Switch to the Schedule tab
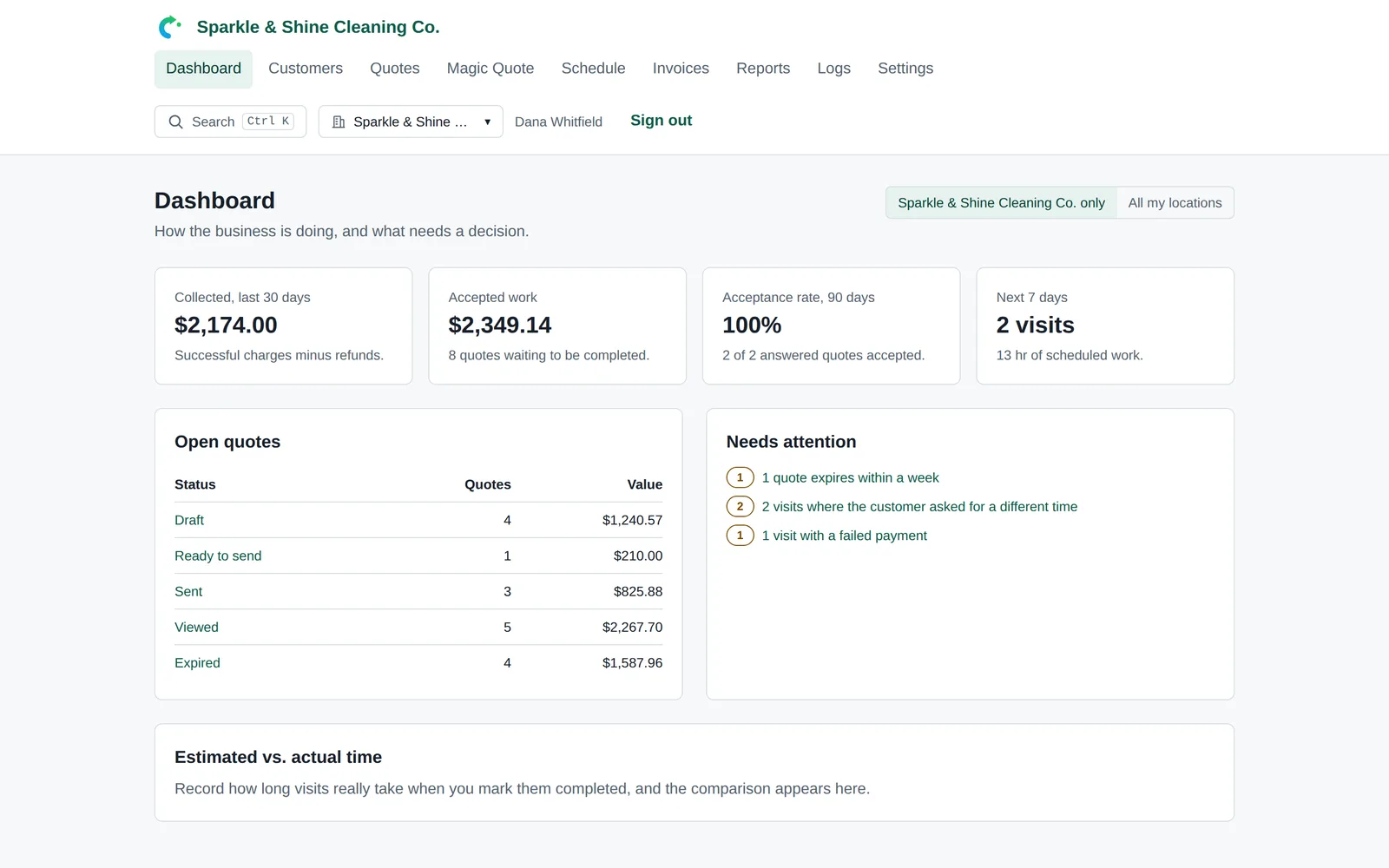 click(x=593, y=69)
